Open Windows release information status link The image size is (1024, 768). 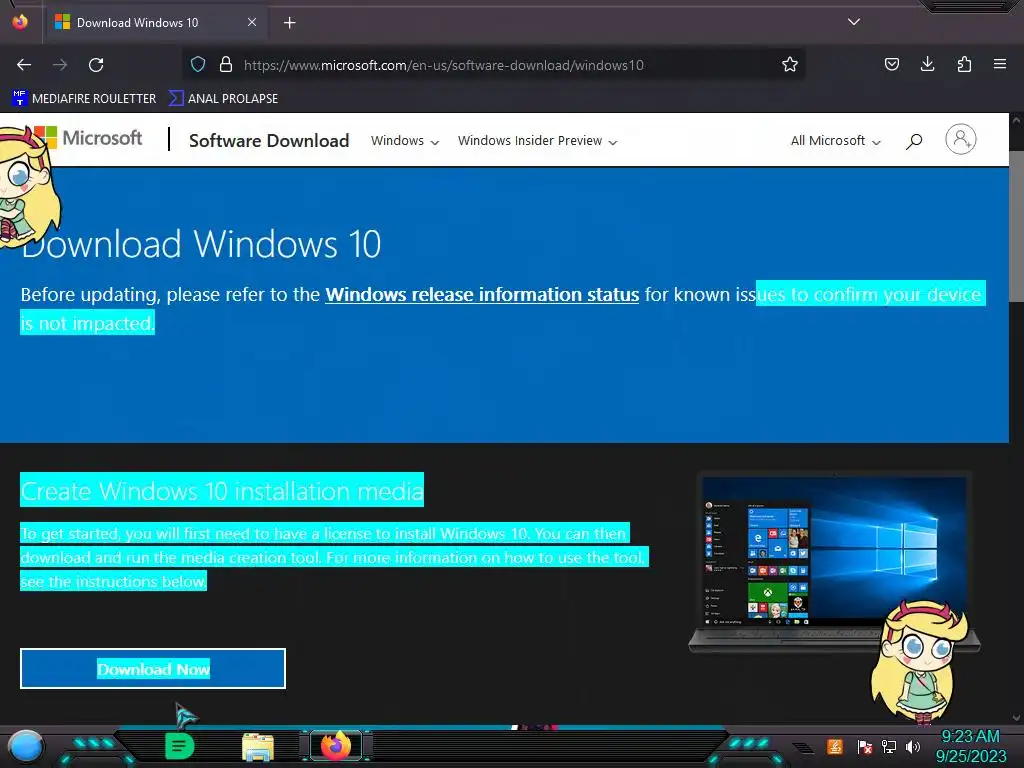tap(482, 295)
